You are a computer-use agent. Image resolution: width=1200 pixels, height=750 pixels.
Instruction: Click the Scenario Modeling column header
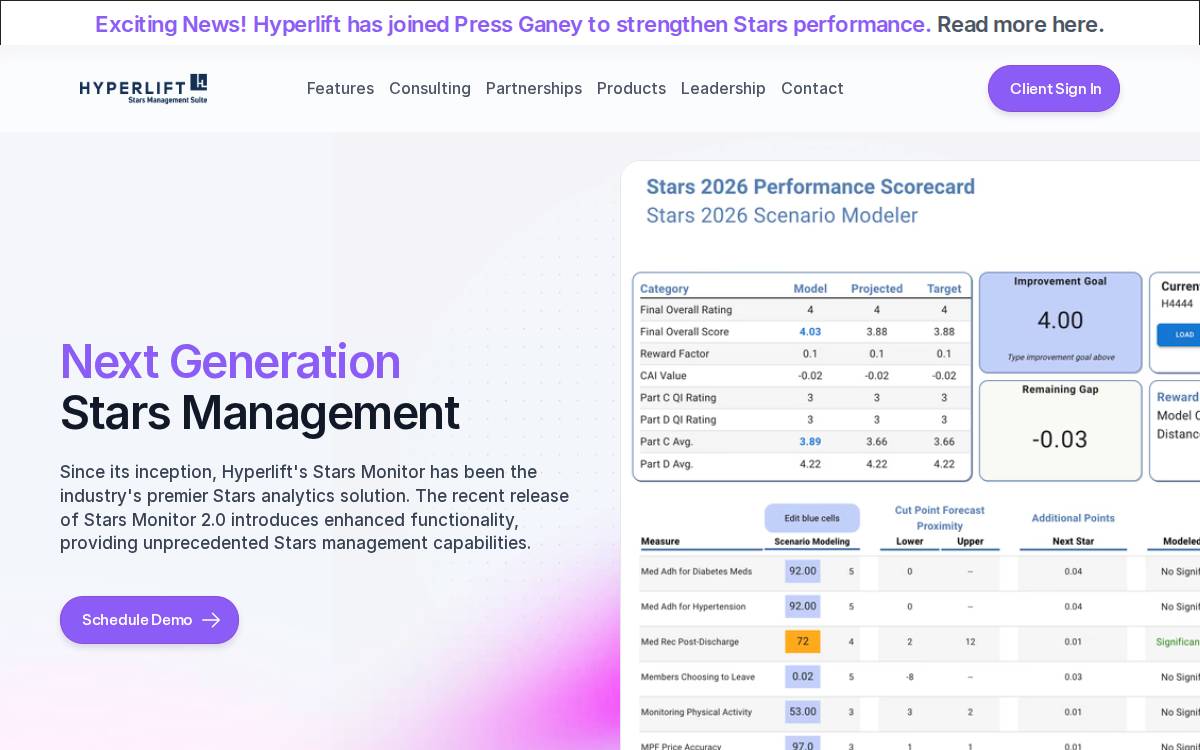coord(812,542)
